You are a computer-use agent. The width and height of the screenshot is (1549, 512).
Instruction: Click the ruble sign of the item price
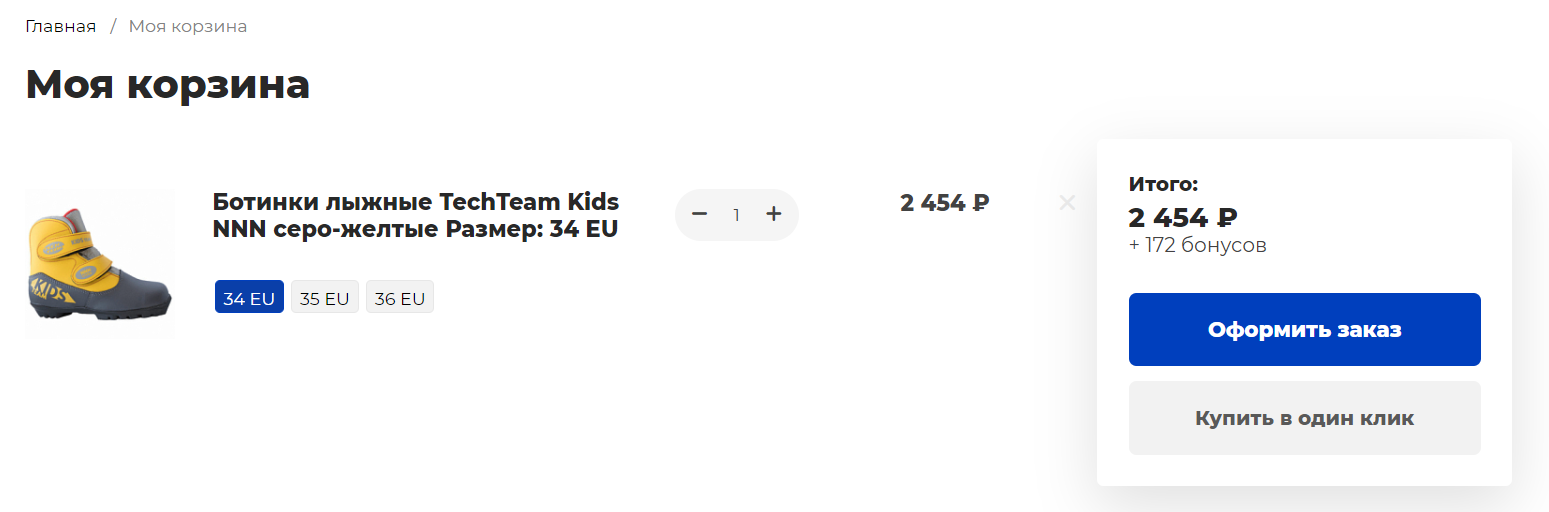[981, 203]
